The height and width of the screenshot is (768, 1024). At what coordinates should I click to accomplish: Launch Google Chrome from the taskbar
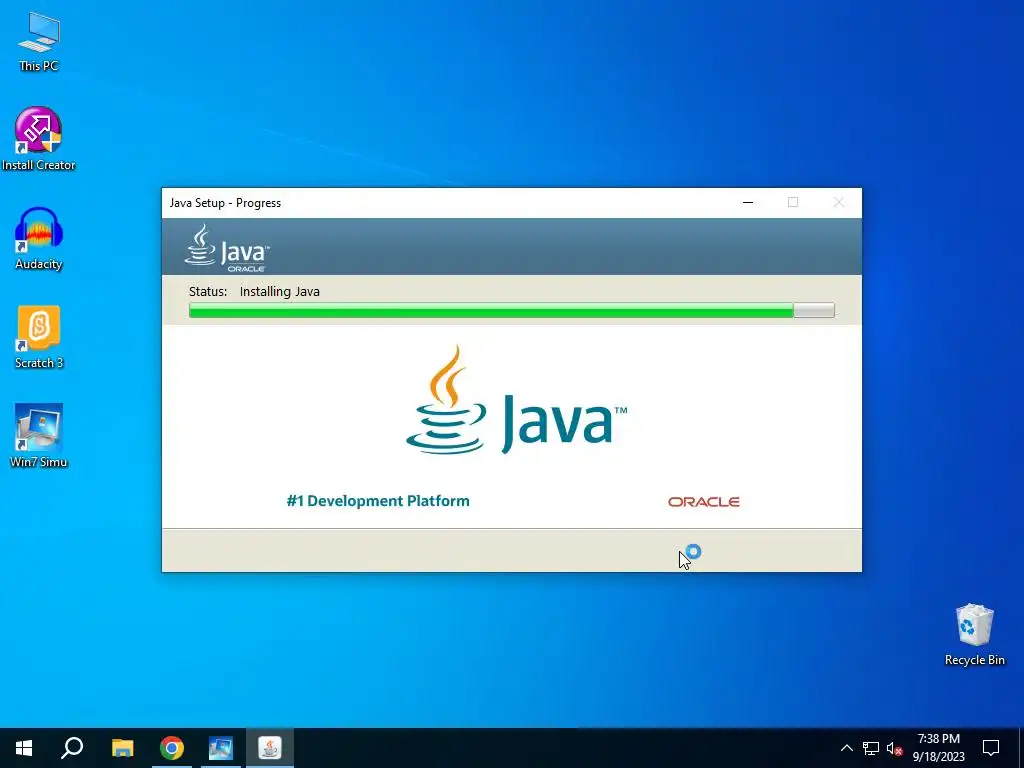tap(172, 748)
